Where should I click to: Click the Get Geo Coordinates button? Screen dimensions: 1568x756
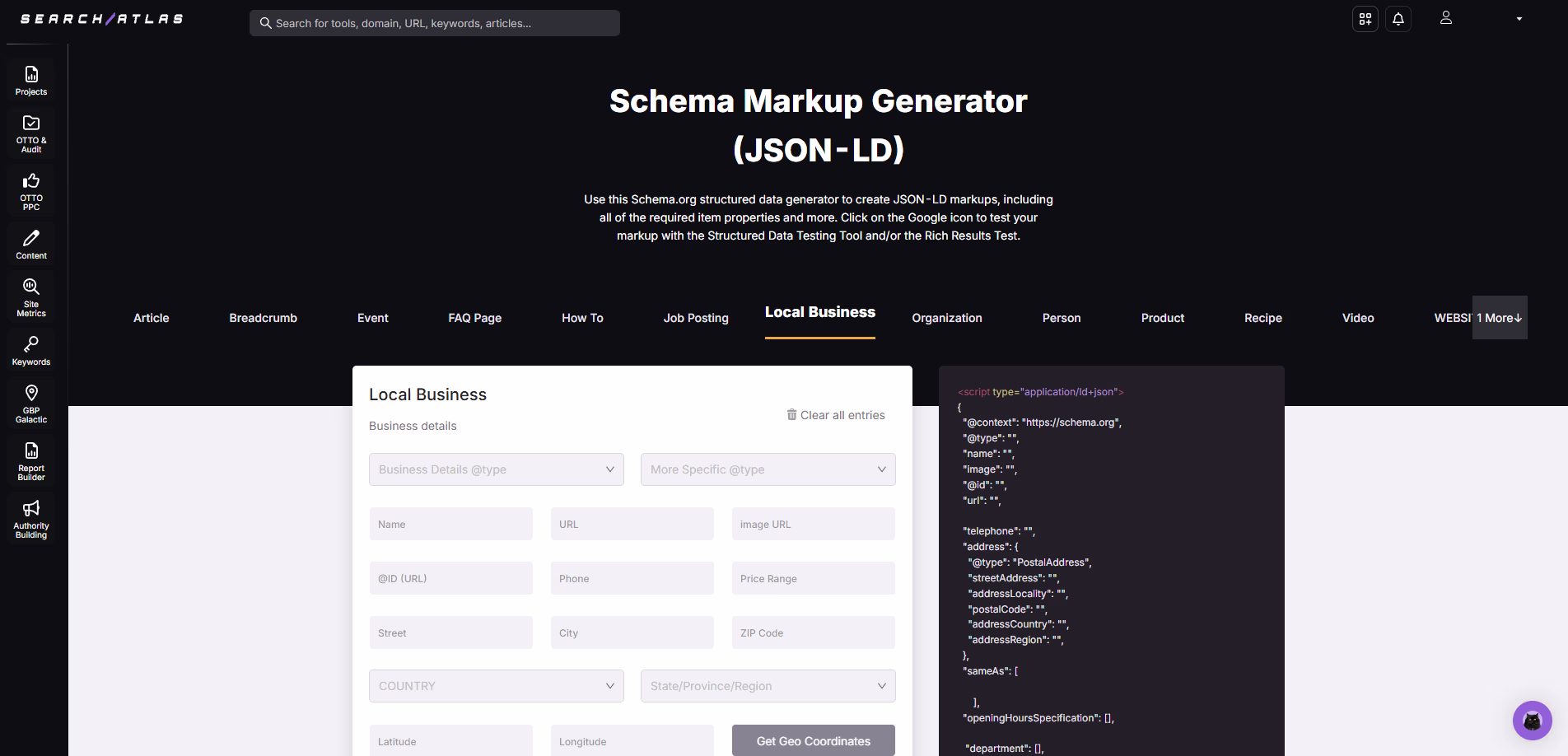tap(813, 740)
